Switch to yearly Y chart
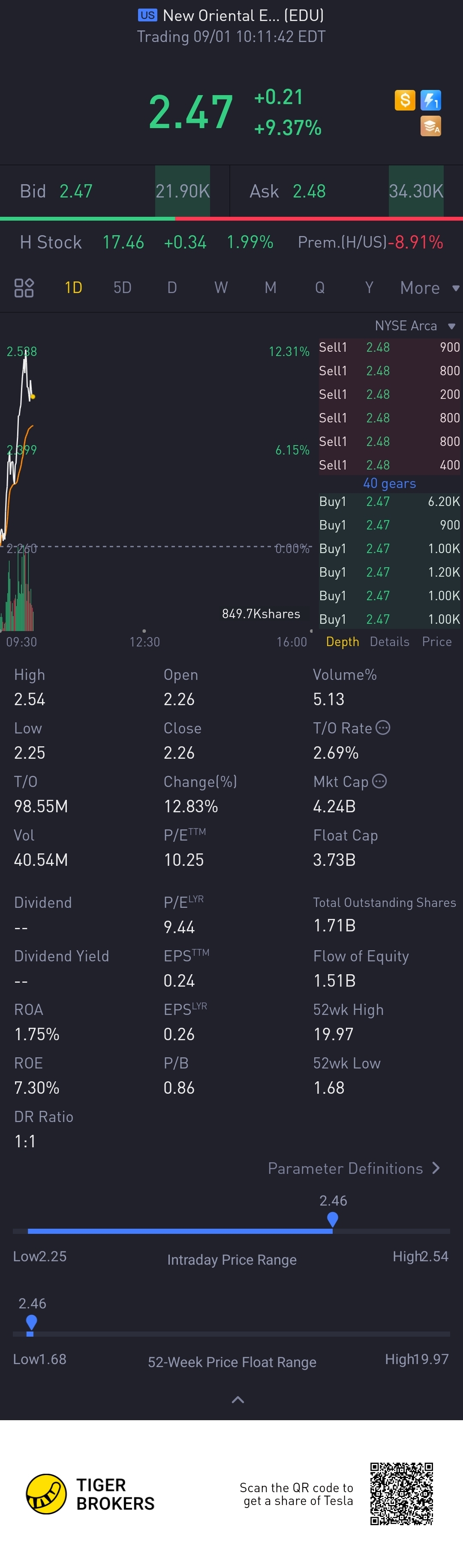 [369, 287]
